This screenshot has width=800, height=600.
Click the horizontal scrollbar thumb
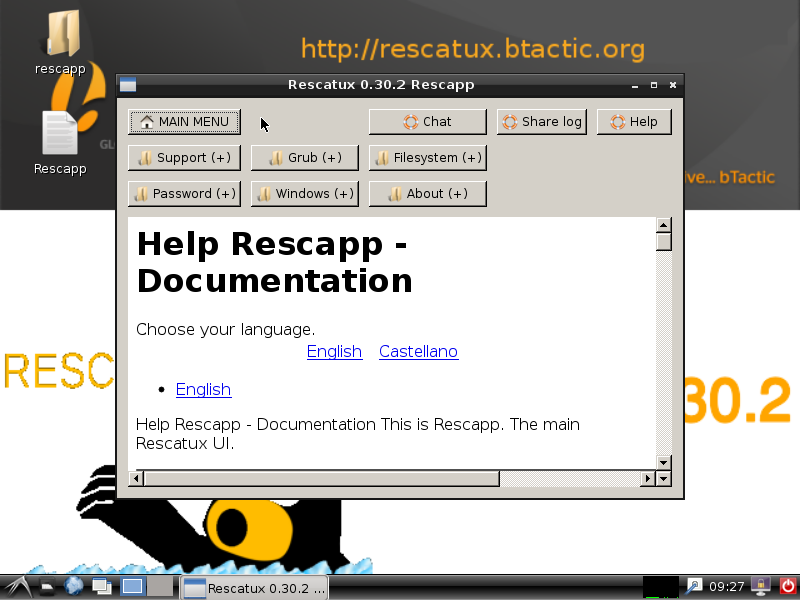(x=322, y=479)
